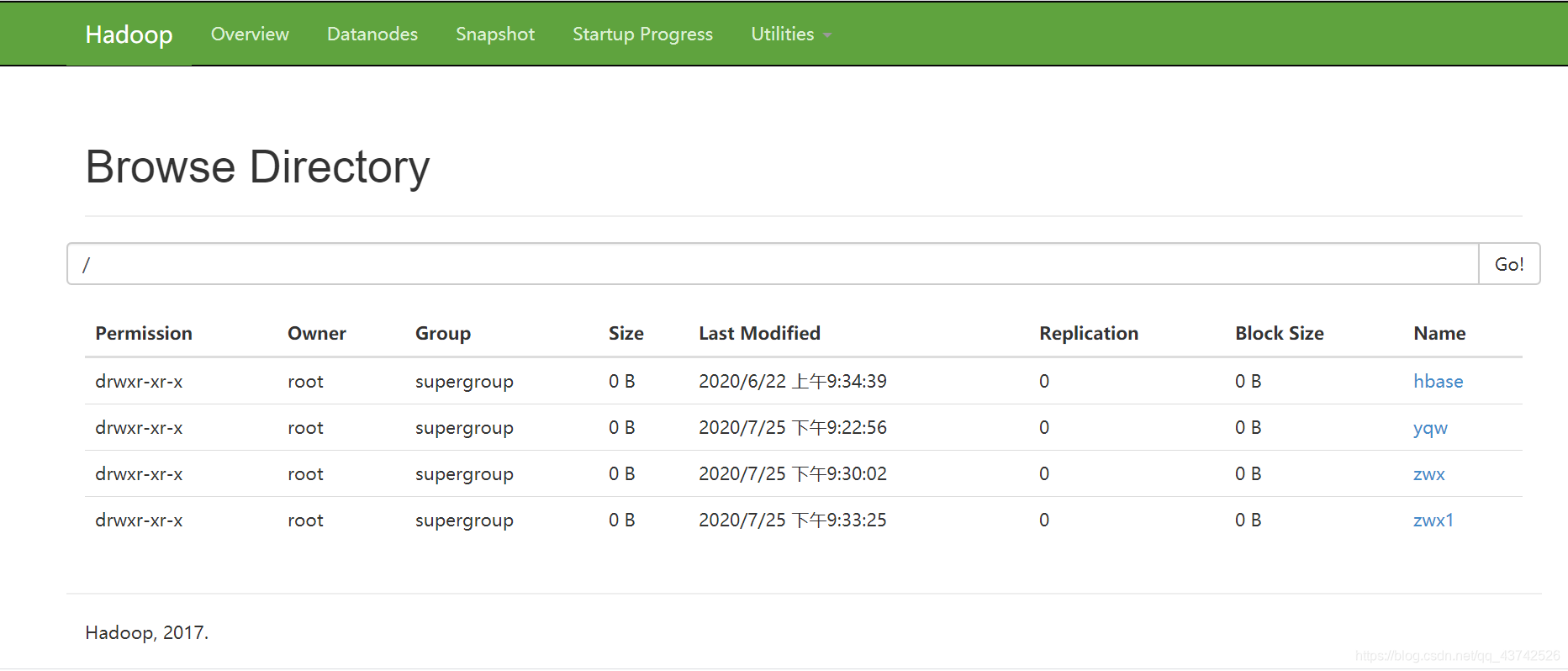This screenshot has height=671, width=1568.
Task: Open the Hadoop brand link
Action: (129, 34)
